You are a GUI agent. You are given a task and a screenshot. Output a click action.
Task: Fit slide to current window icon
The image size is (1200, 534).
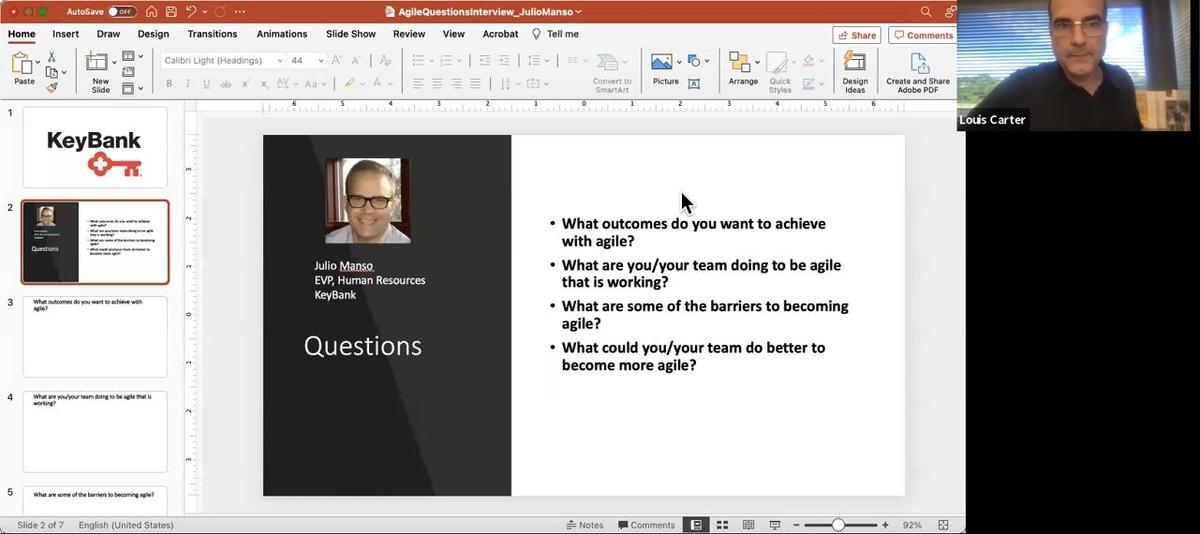[943, 525]
